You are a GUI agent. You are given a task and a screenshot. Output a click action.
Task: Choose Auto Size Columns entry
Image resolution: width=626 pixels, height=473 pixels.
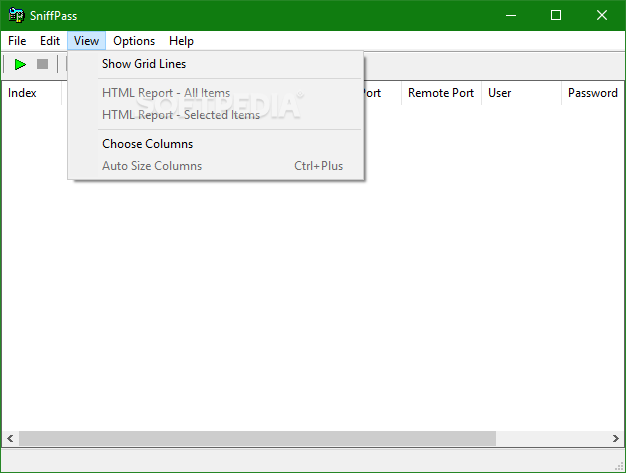tap(216, 166)
